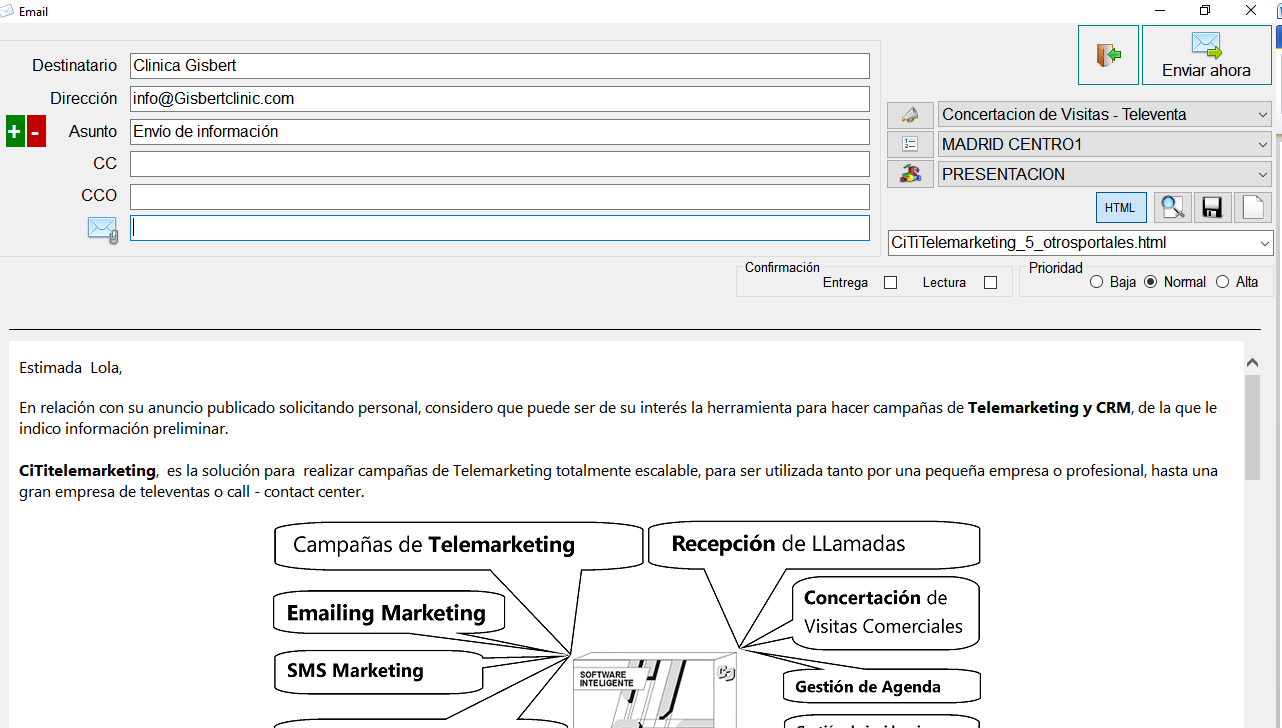Click the Email window title icon
The width and height of the screenshot is (1282, 728).
pyautogui.click(x=8, y=11)
